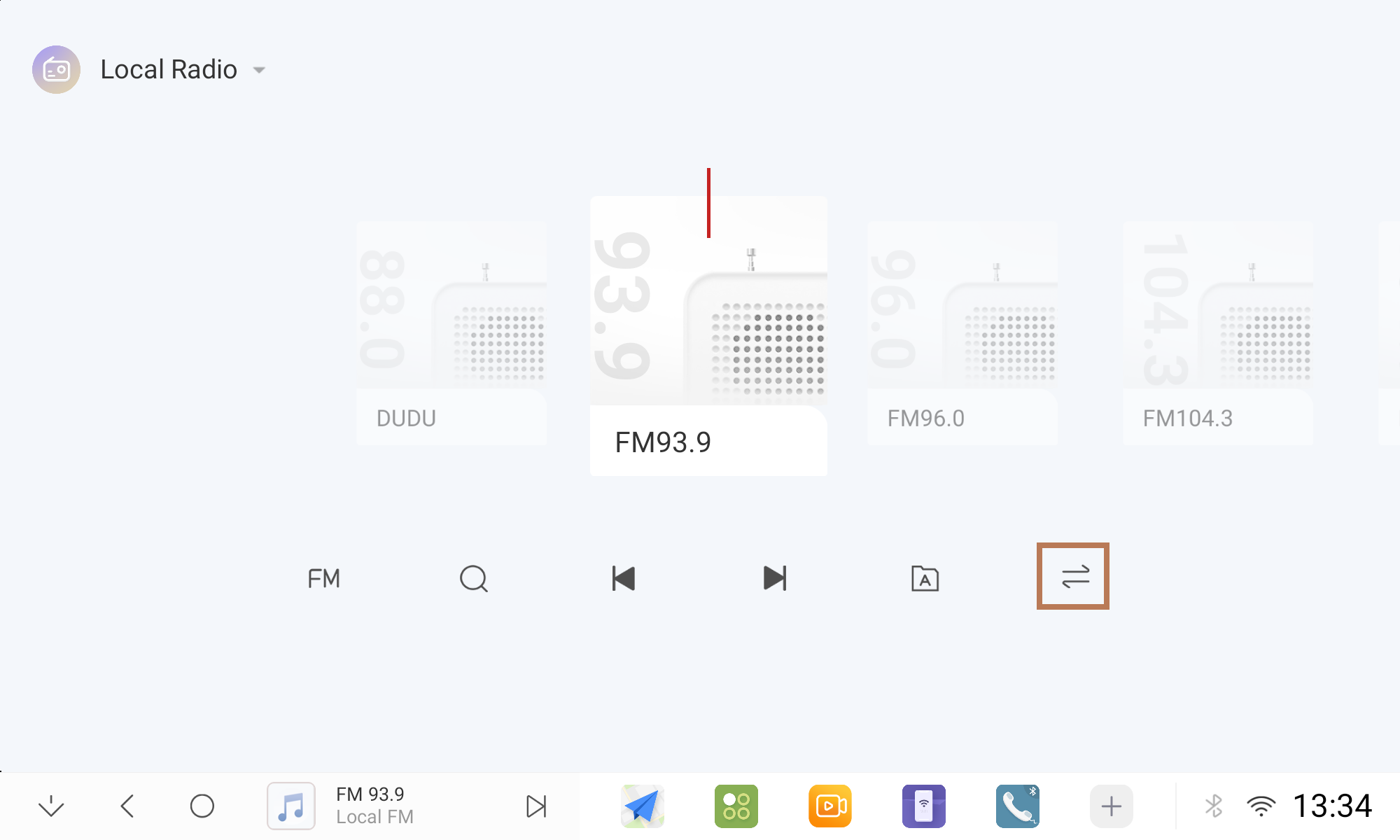Collapse the bottom bar with the down arrow
The image size is (1400, 840).
(x=51, y=806)
